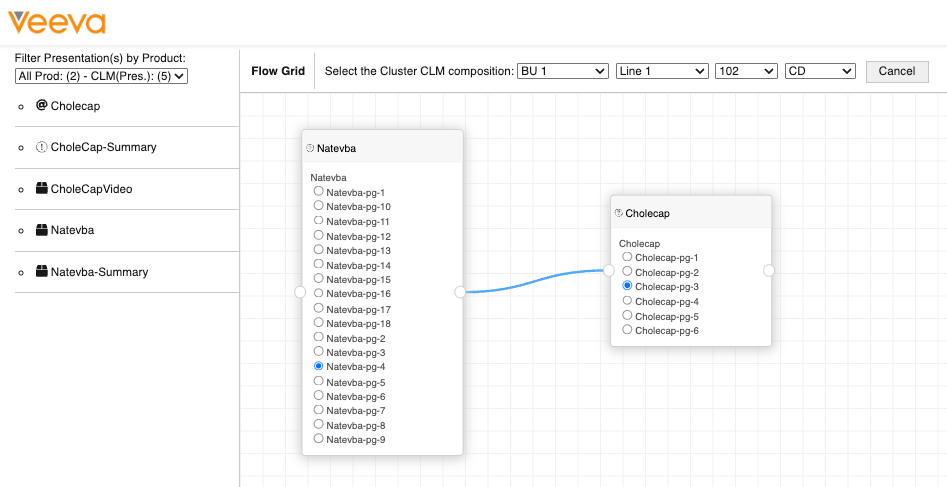Click the CholeCap-Summary info icon
Screen dimensions: 947x487
42,147
